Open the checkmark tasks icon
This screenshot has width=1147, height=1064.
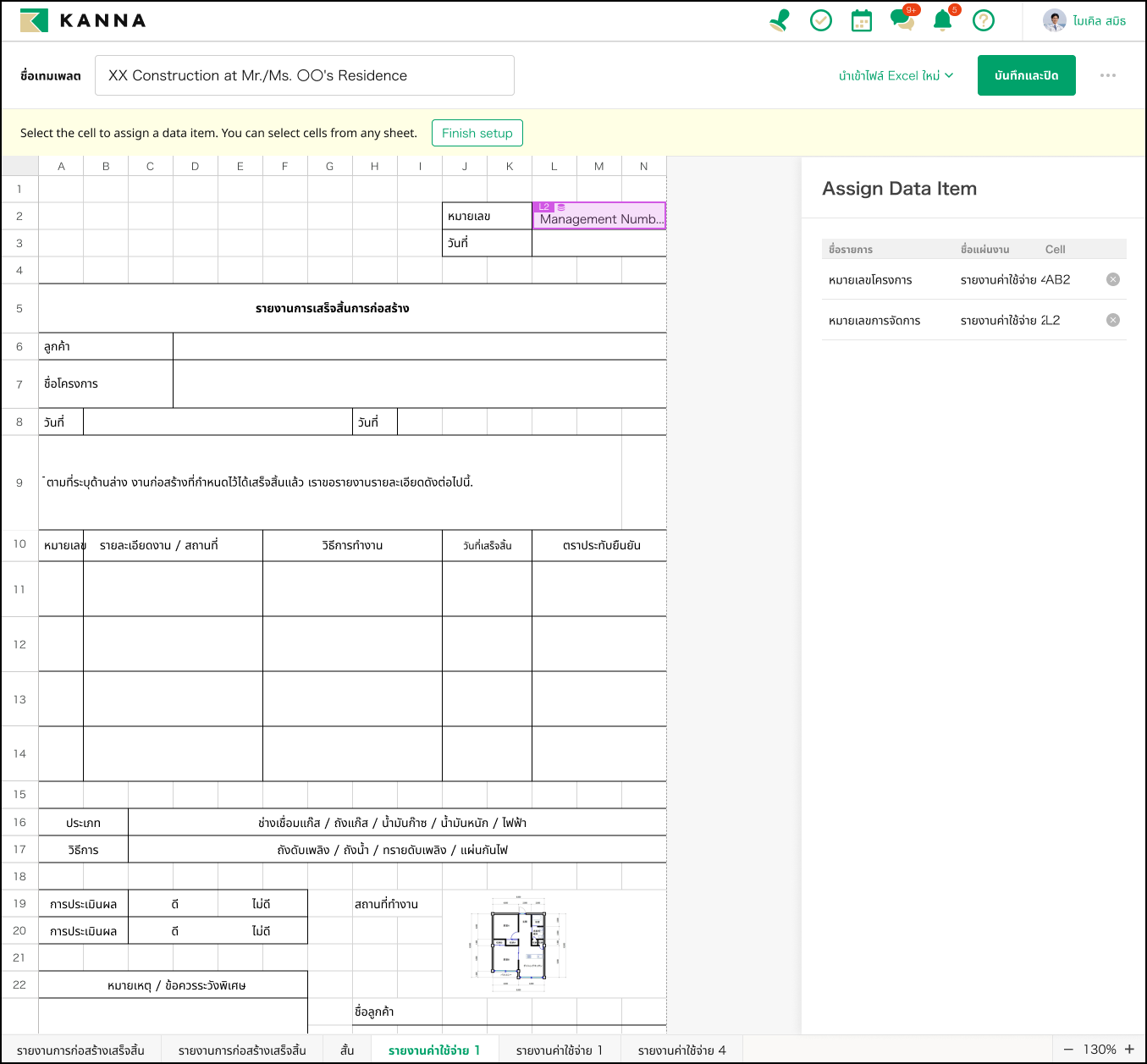[820, 20]
